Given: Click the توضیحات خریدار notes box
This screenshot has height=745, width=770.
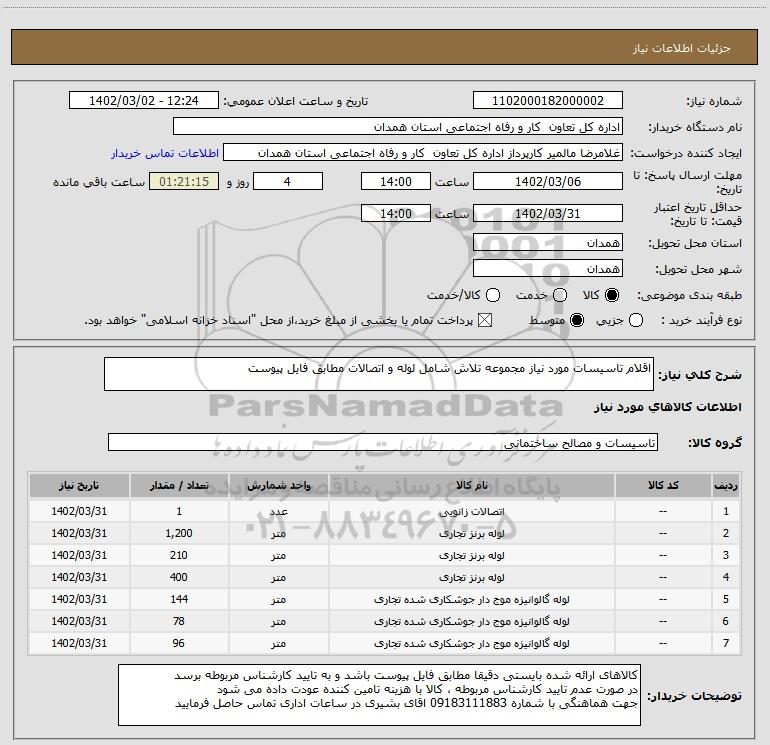Looking at the screenshot, I should tap(379, 695).
